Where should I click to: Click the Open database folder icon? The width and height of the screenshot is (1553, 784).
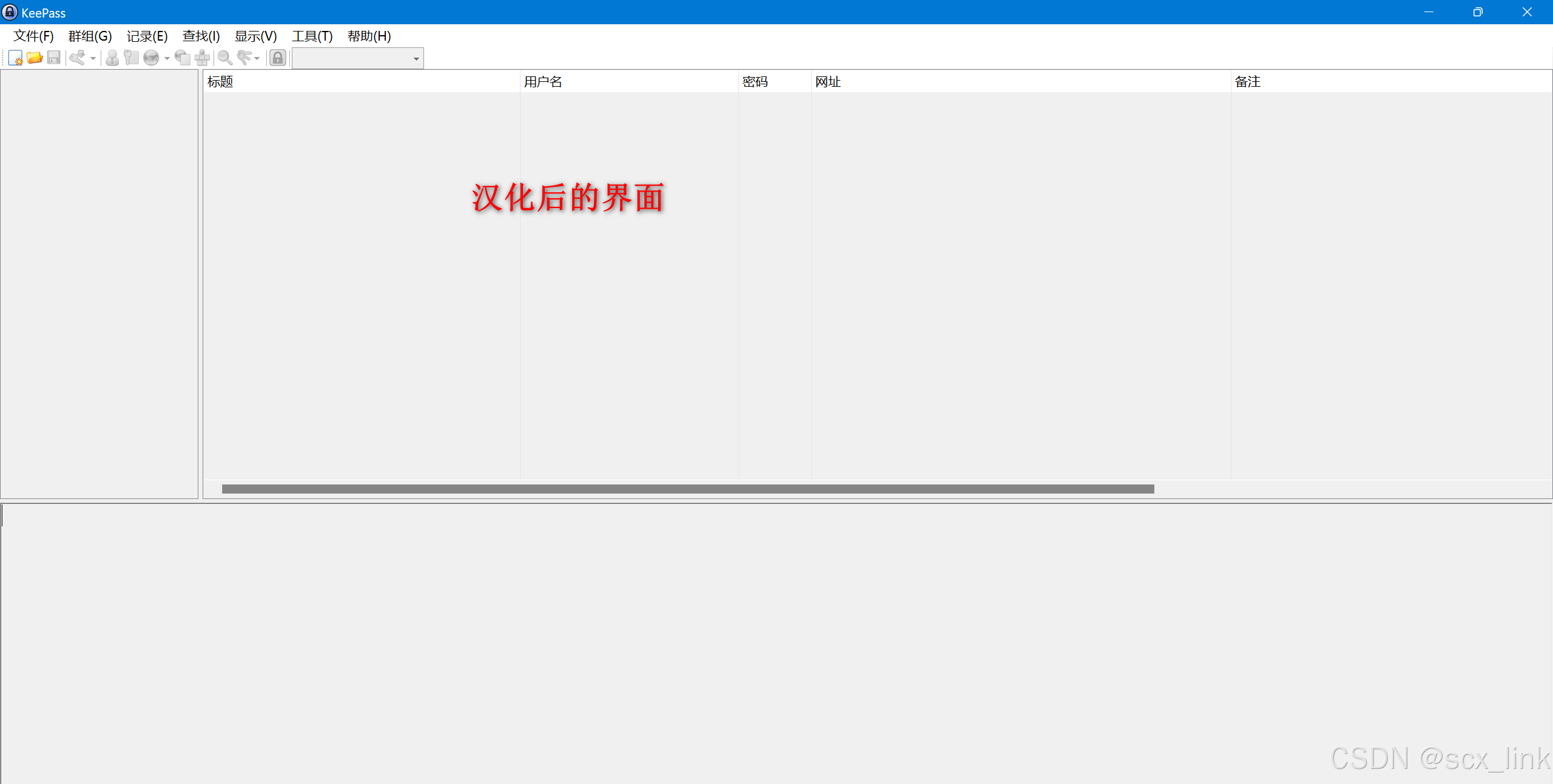[x=35, y=58]
